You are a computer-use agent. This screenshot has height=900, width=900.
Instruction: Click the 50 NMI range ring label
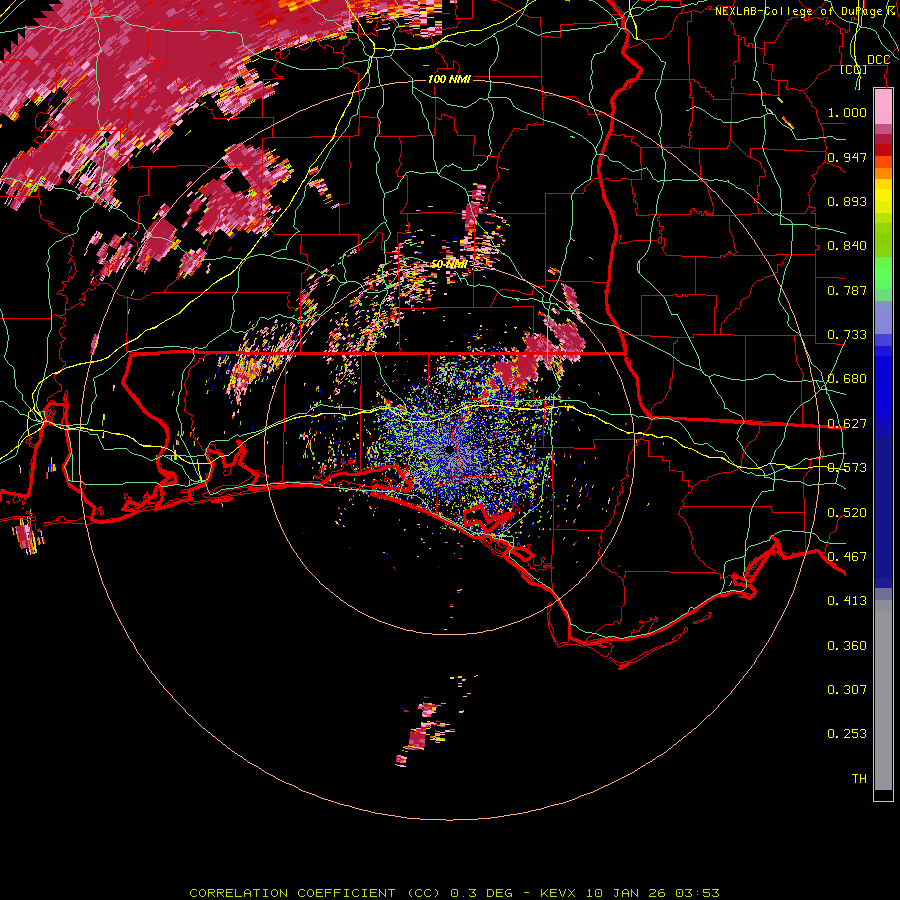tap(449, 265)
